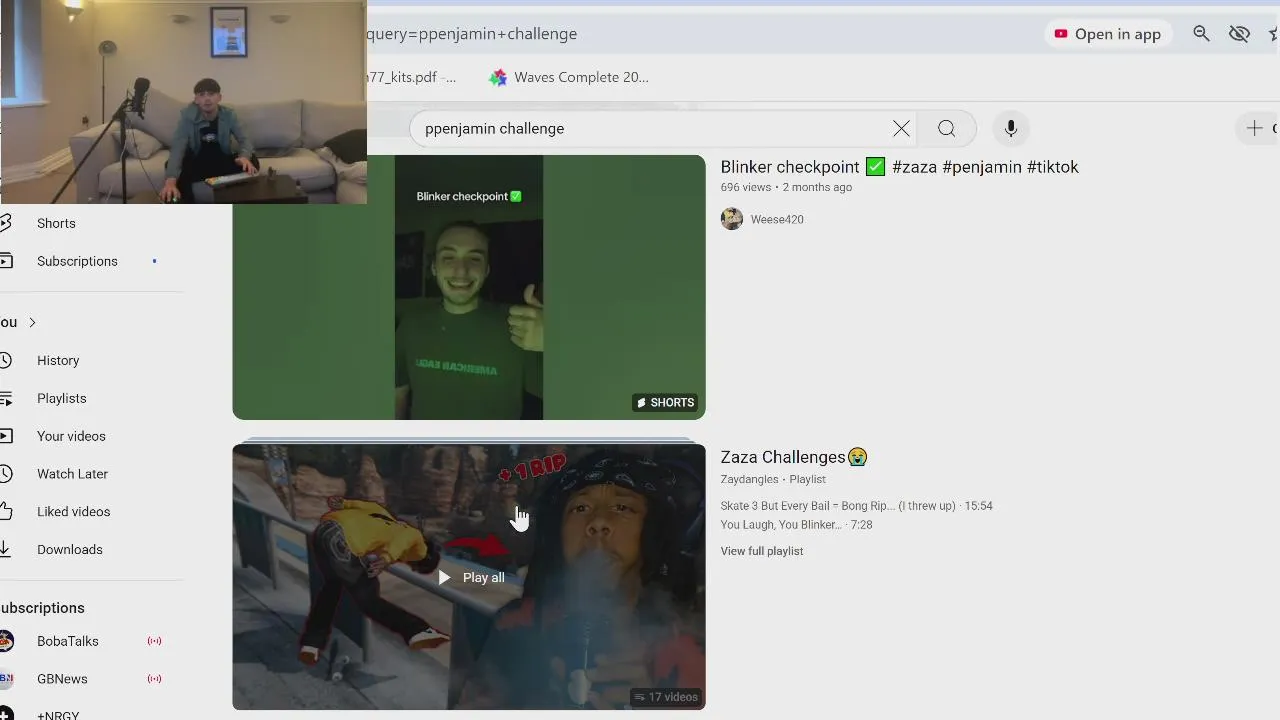Open Watch Later in the sidebar
The height and width of the screenshot is (720, 1280).
click(72, 474)
